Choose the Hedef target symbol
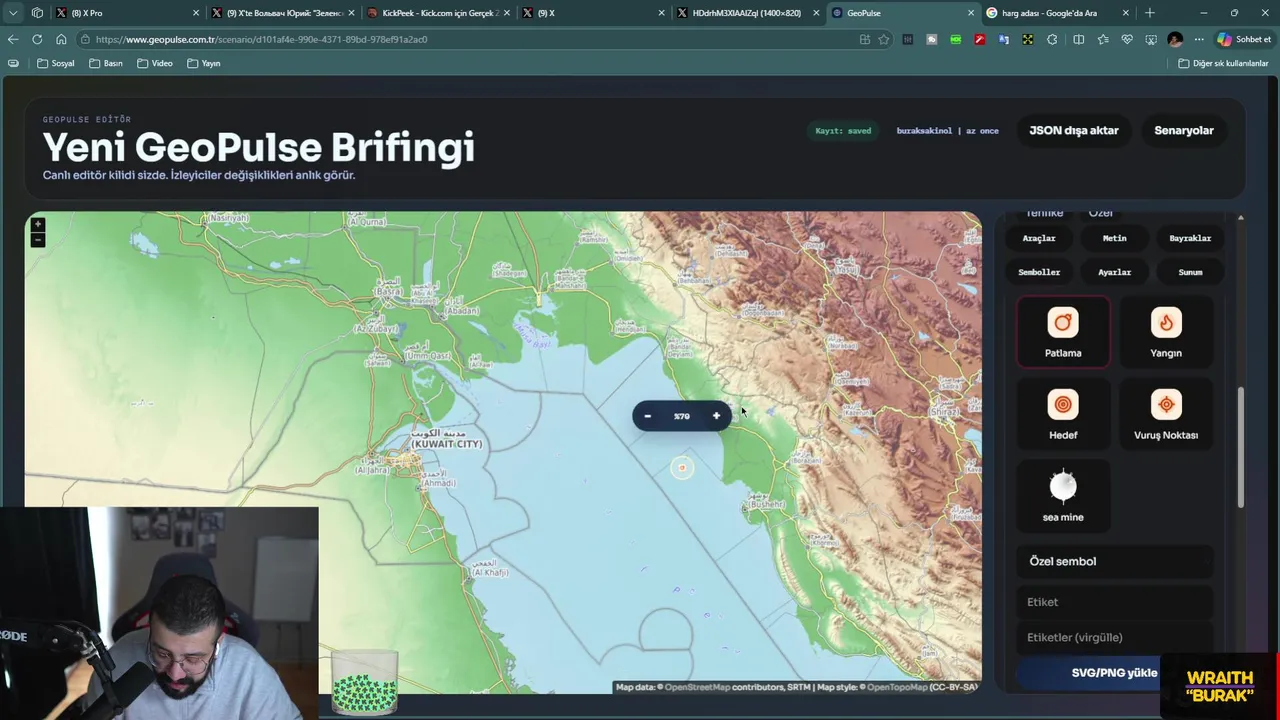Screen dimensions: 1280x720 1063,414
